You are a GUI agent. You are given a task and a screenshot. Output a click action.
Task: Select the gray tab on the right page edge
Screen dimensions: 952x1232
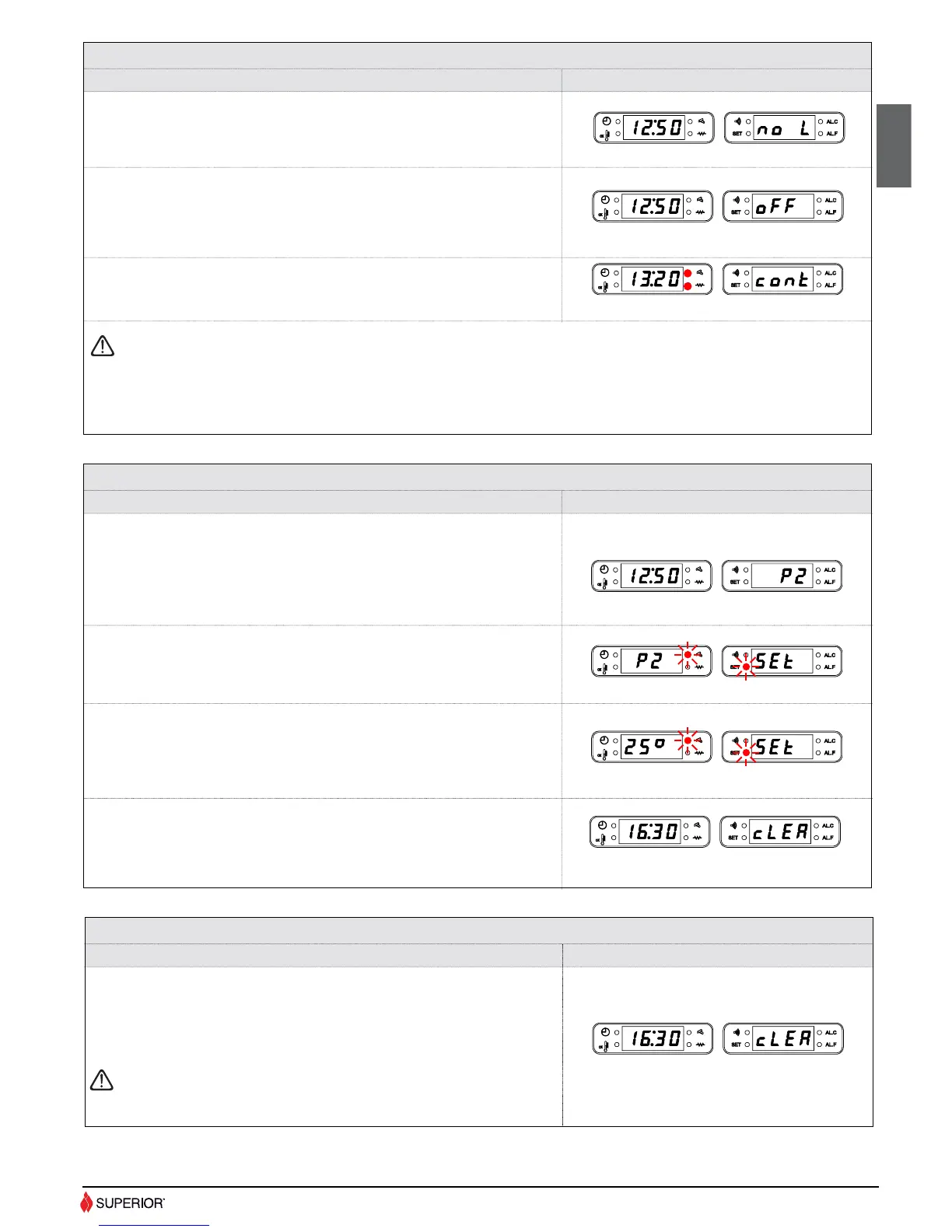pos(894,146)
